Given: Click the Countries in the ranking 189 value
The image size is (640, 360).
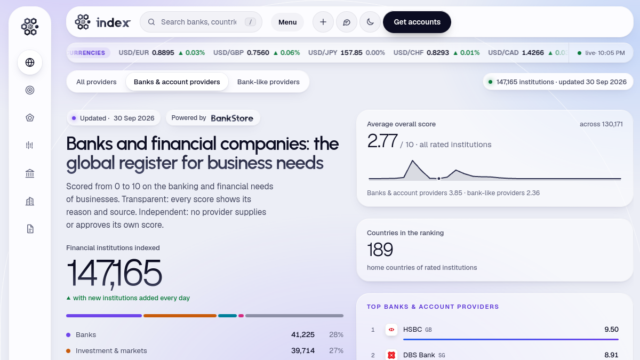Looking at the screenshot, I should [380, 250].
